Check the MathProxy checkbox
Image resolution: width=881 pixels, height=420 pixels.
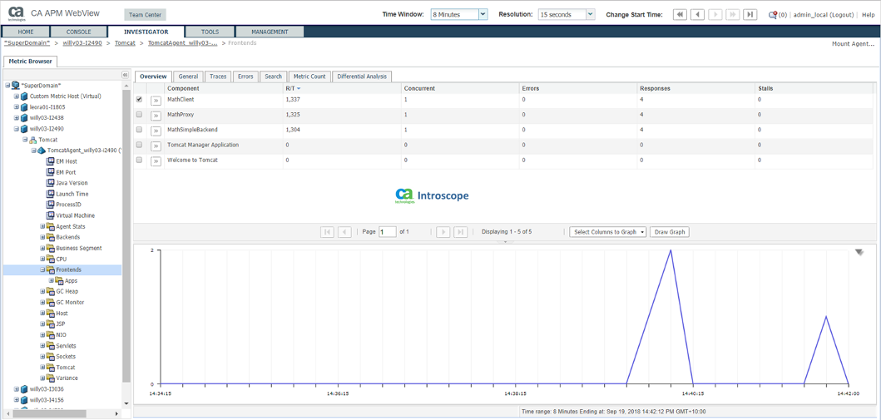139,115
